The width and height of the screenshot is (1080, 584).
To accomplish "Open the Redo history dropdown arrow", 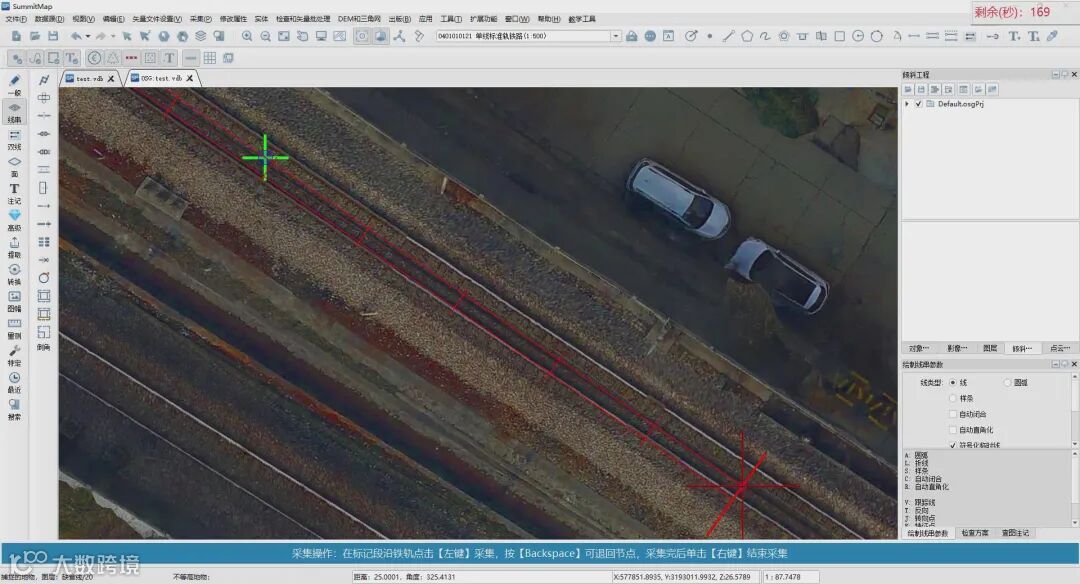I will coord(113,36).
